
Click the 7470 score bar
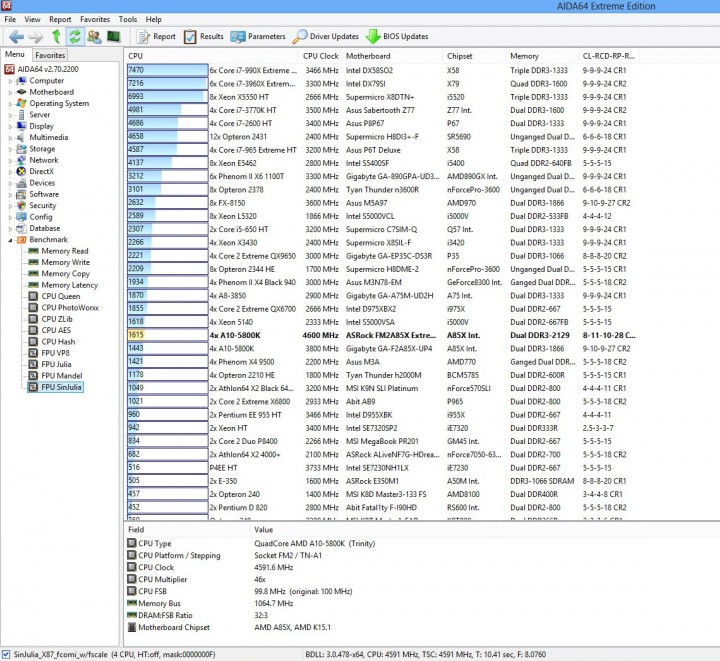click(x=168, y=70)
